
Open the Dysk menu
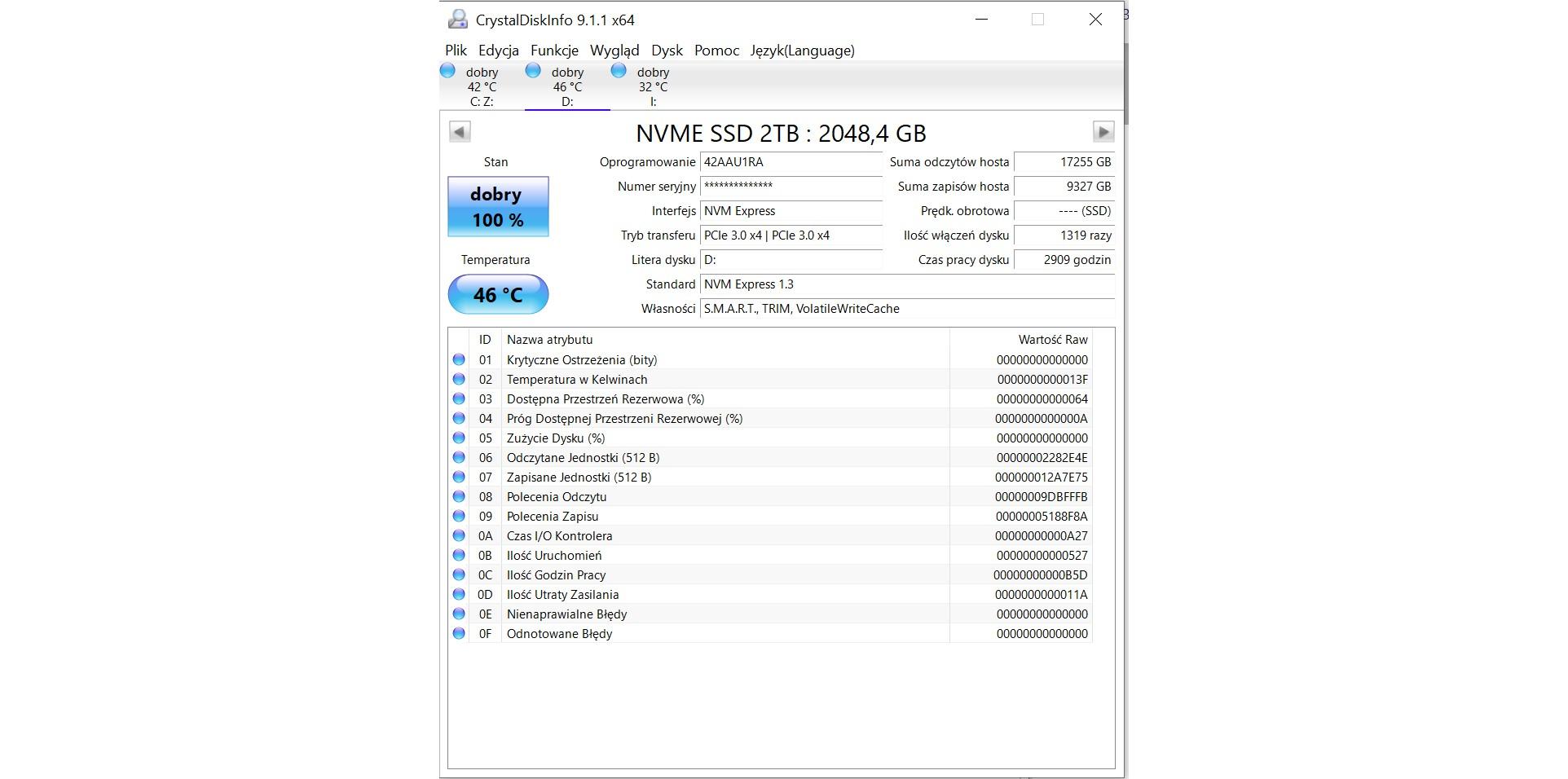pyautogui.click(x=667, y=51)
